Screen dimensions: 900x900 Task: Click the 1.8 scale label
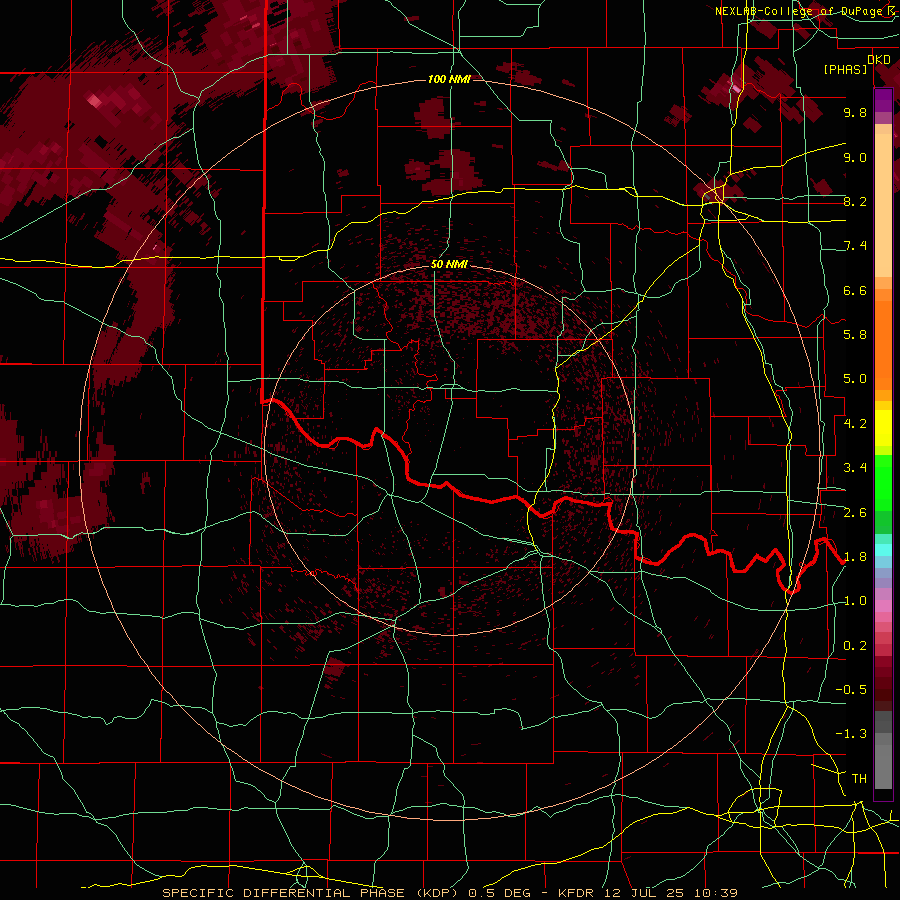[855, 557]
